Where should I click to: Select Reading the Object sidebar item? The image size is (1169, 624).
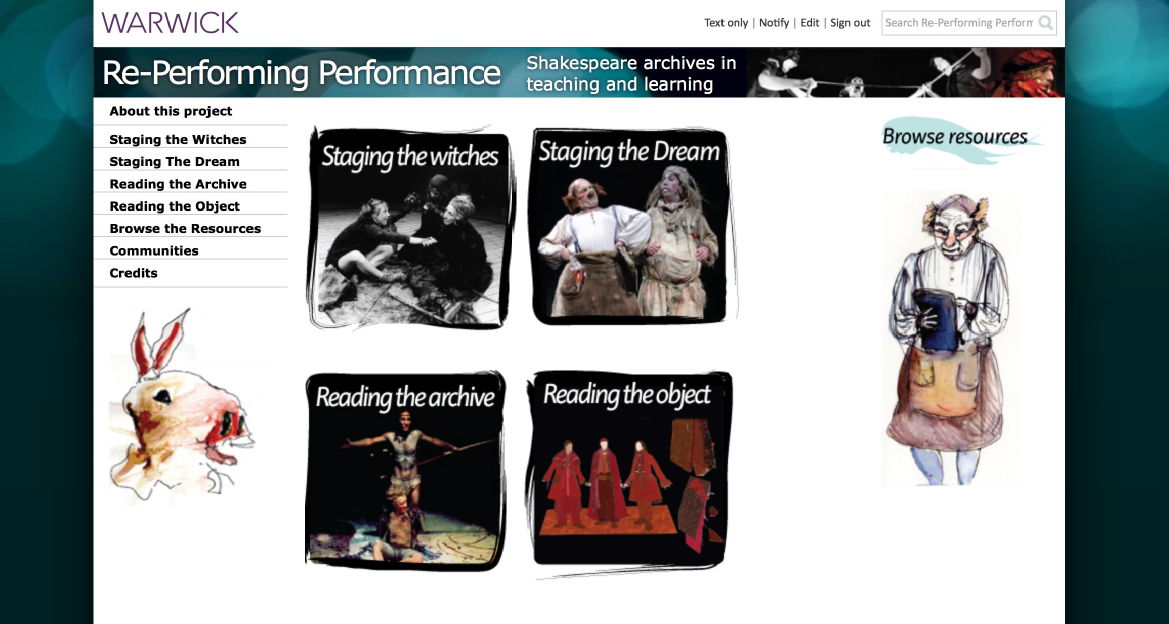(174, 207)
